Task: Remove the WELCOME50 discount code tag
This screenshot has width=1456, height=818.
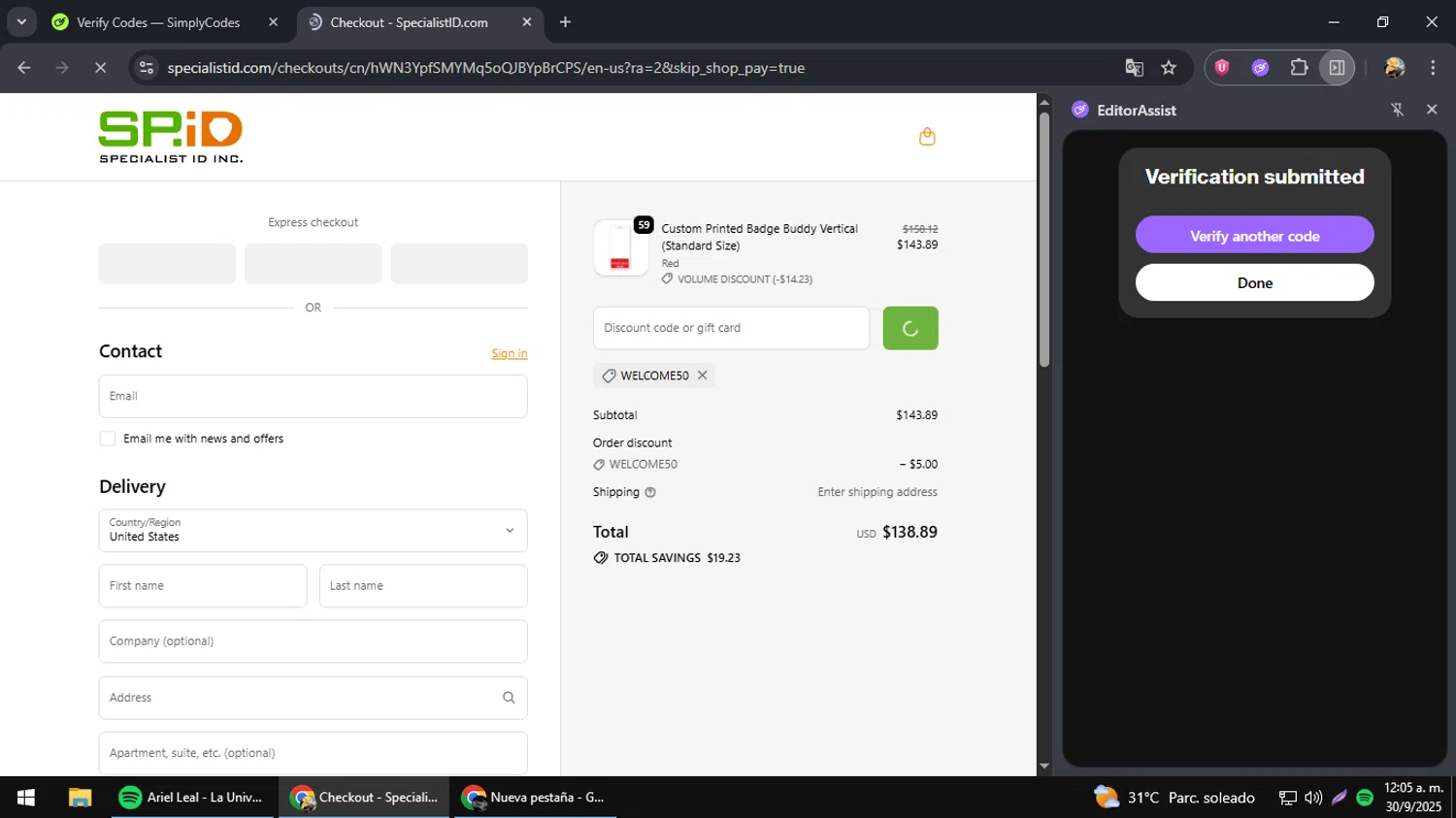Action: pyautogui.click(x=702, y=376)
